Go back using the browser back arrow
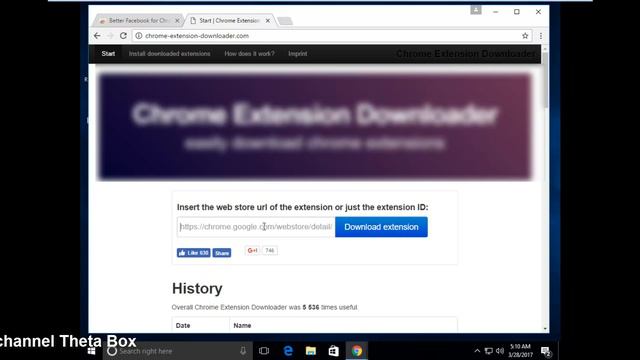Screen dimensions: 640x360 (97, 36)
